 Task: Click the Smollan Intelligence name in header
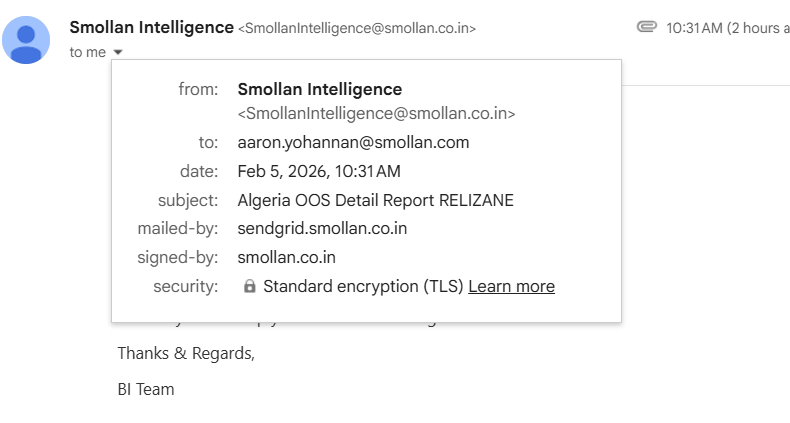(151, 28)
